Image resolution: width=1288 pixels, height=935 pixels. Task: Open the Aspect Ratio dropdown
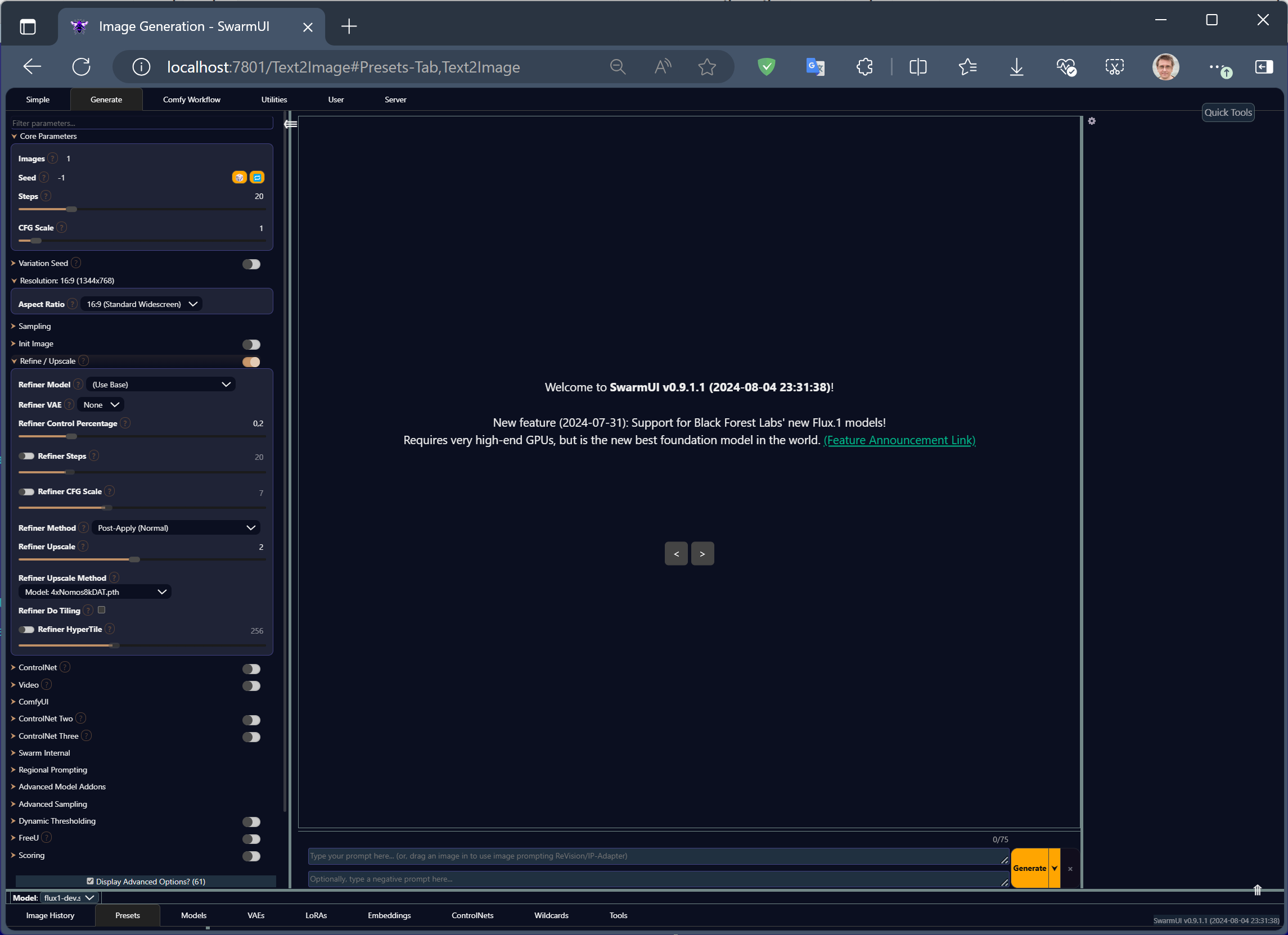(141, 304)
